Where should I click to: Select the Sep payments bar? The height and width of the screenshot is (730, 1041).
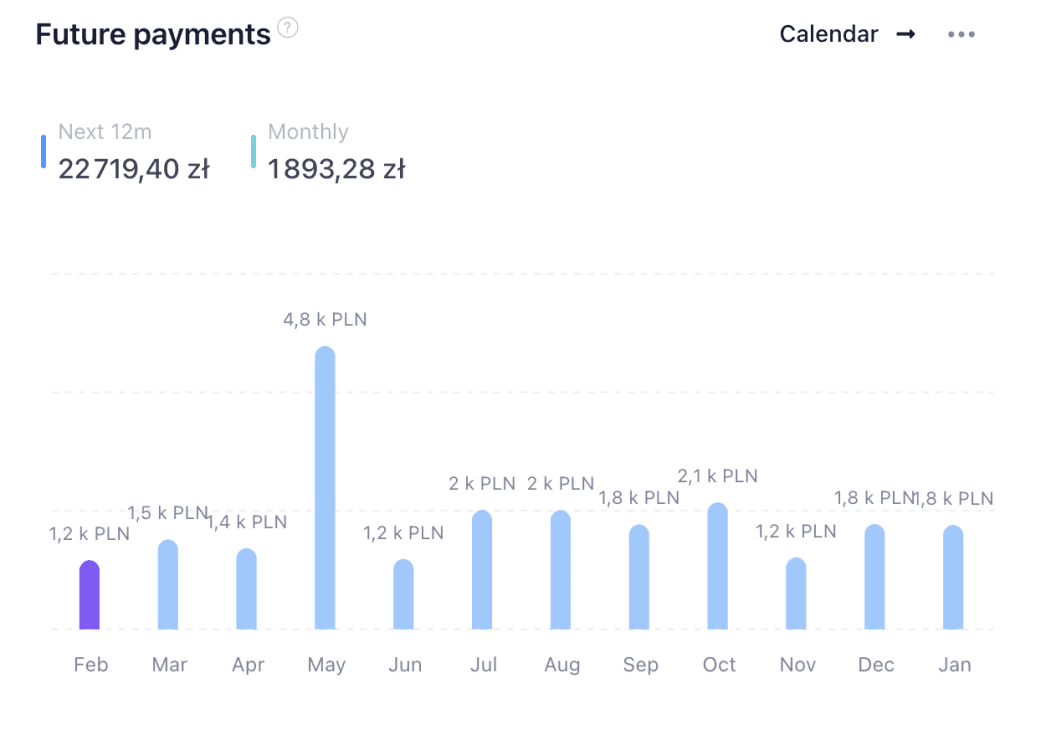pos(639,577)
